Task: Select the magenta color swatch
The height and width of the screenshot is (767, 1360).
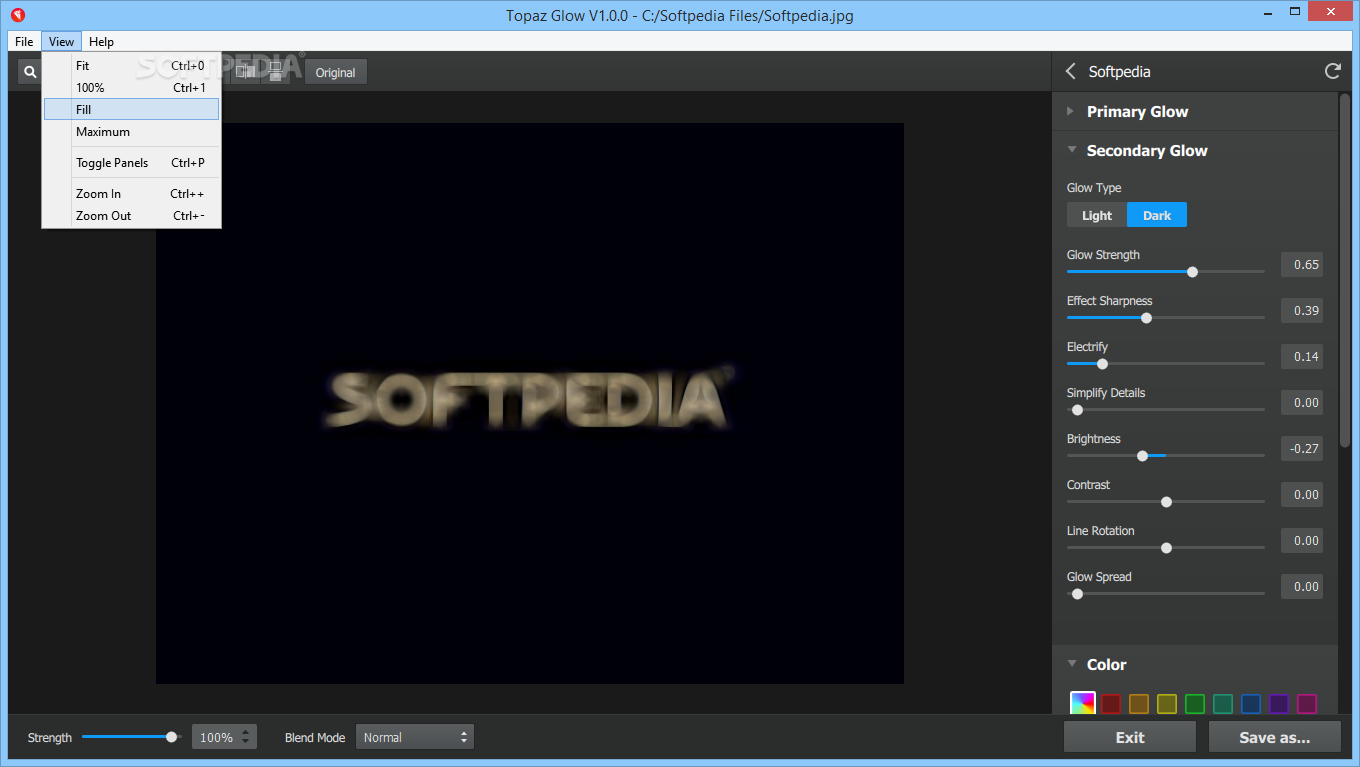Action: [1306, 704]
